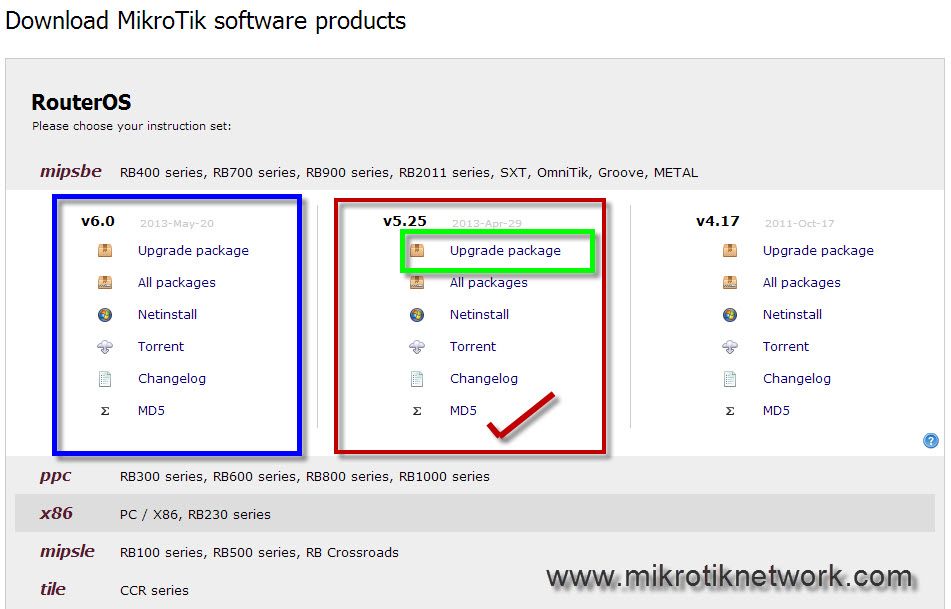Download the v4.17 Upgrade package
951x609 pixels.
(818, 251)
